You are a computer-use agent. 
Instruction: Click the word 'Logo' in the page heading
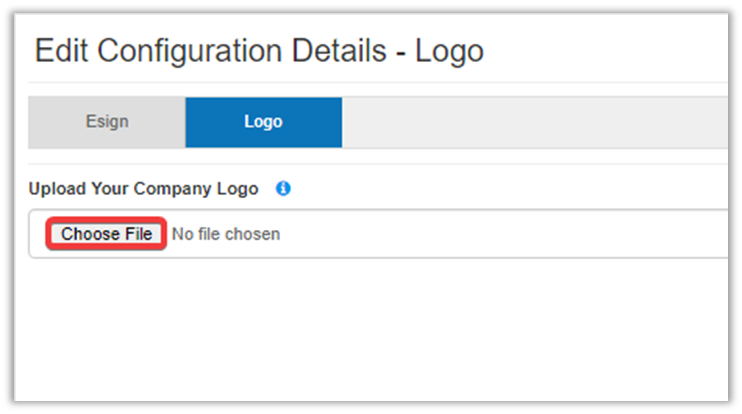pyautogui.click(x=450, y=51)
